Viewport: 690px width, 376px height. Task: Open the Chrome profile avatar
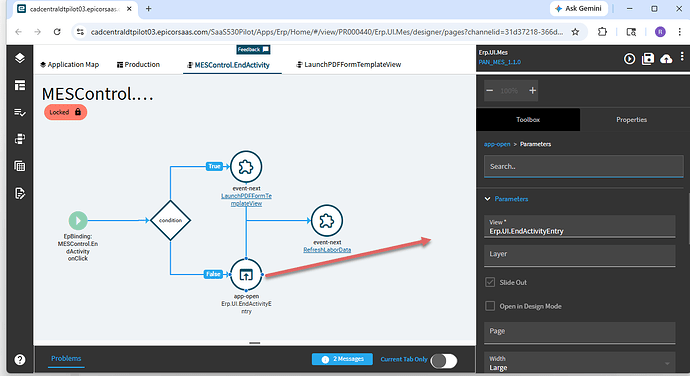tap(660, 32)
